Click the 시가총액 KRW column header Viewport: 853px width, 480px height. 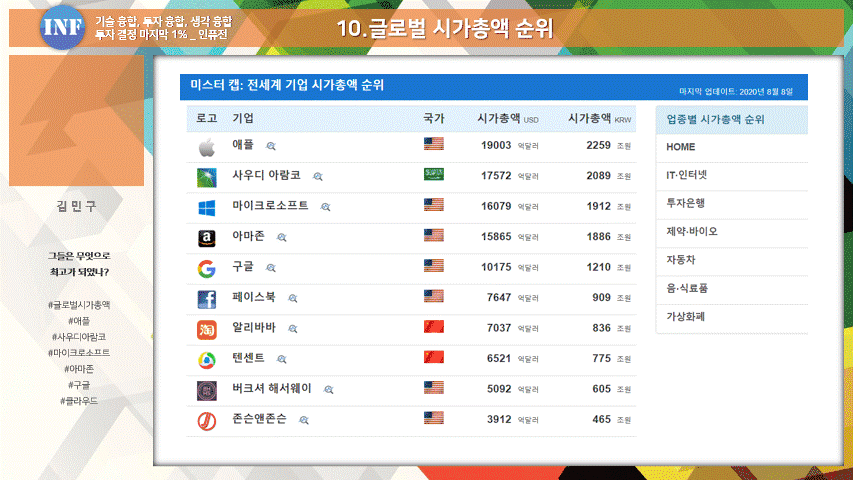point(599,119)
